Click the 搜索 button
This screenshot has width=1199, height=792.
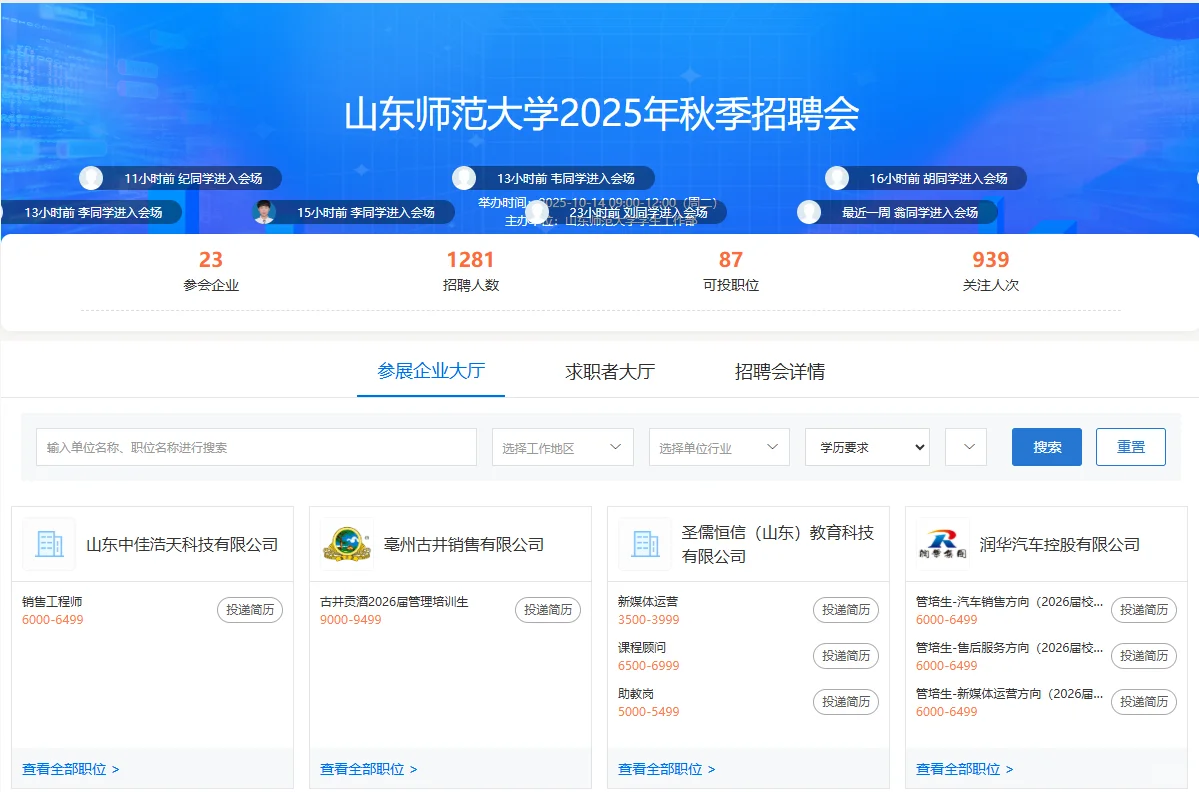[x=1047, y=447]
